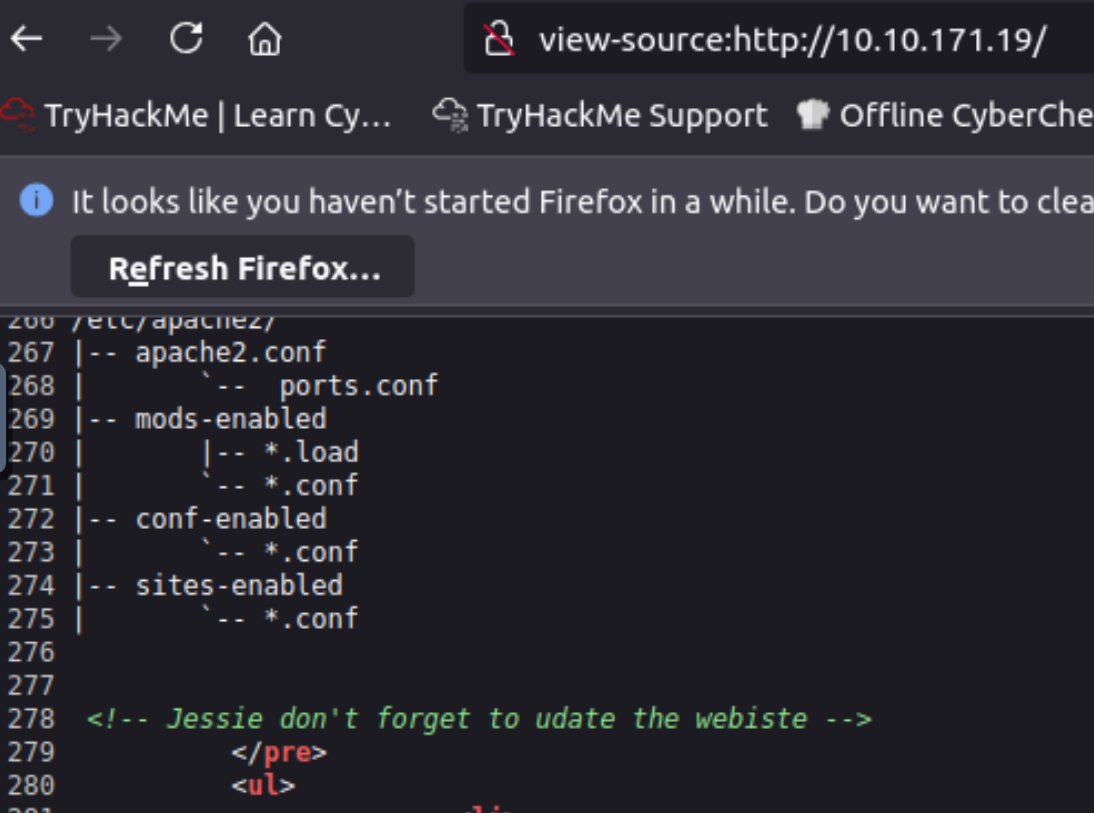Open the TryHackMe Learn Cyber bookmark
This screenshot has height=813, width=1094.
coord(198,116)
